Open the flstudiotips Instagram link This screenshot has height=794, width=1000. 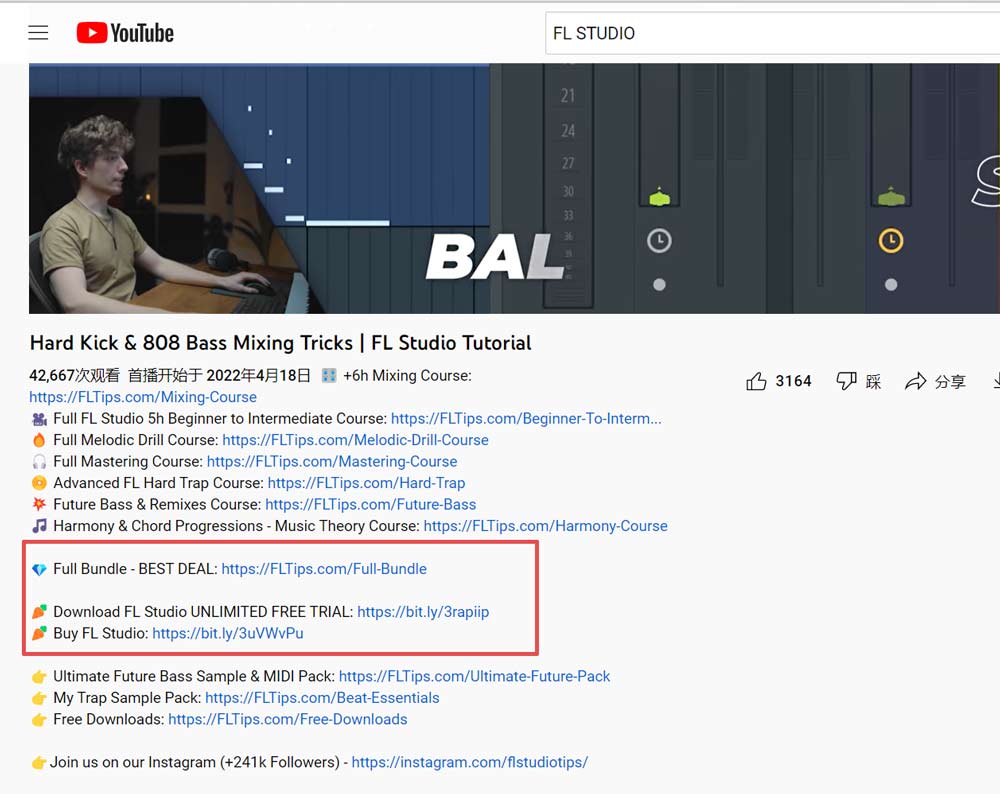coord(470,762)
